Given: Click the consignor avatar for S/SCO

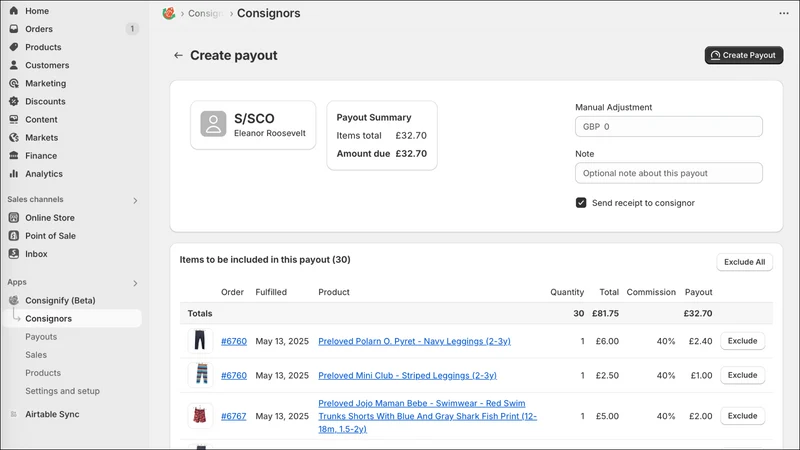Looking at the screenshot, I should coord(213,124).
